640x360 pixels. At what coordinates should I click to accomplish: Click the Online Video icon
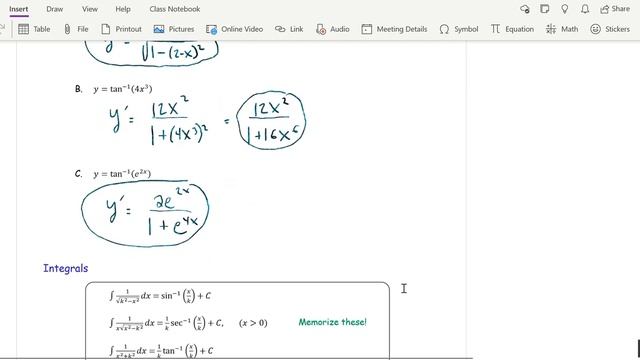pyautogui.click(x=211, y=29)
